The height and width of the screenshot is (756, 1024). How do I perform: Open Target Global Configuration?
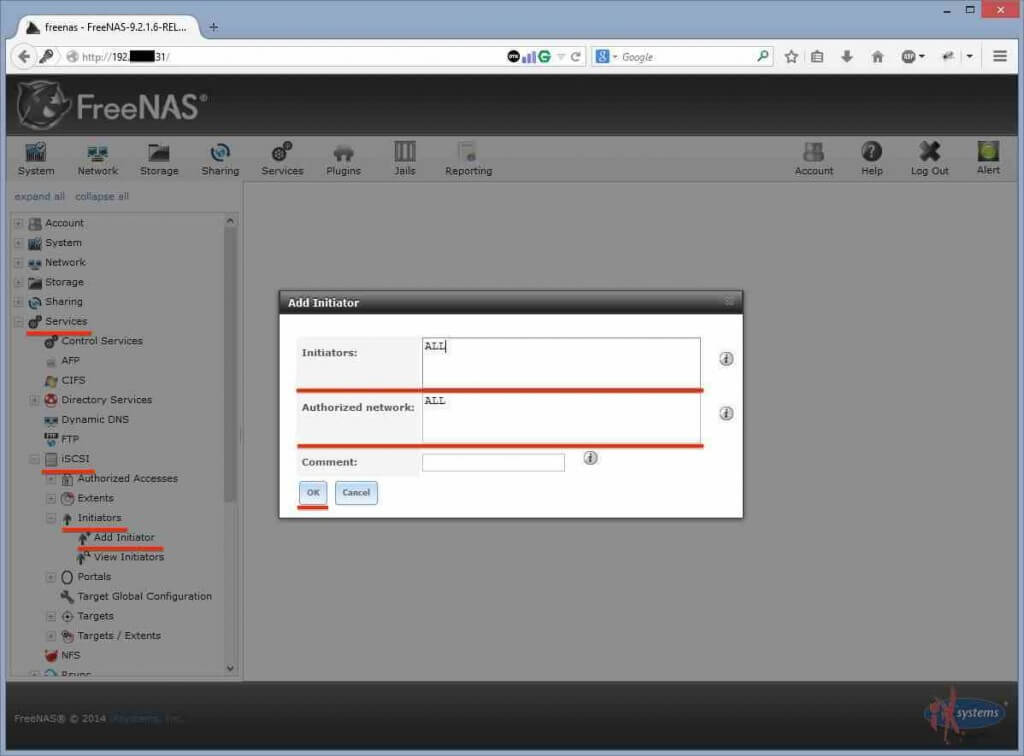coord(144,596)
